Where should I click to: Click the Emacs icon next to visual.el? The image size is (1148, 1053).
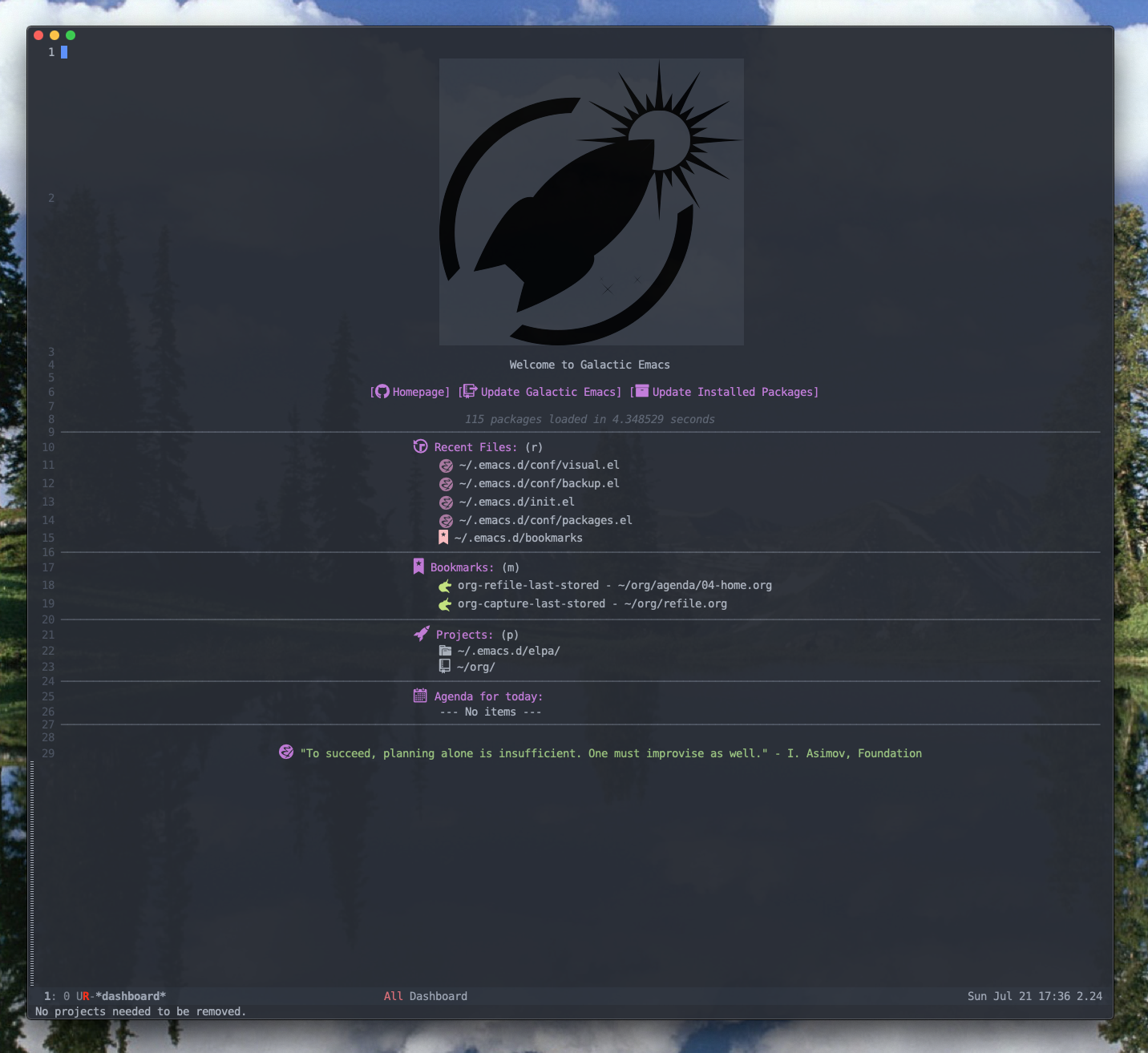click(x=446, y=466)
